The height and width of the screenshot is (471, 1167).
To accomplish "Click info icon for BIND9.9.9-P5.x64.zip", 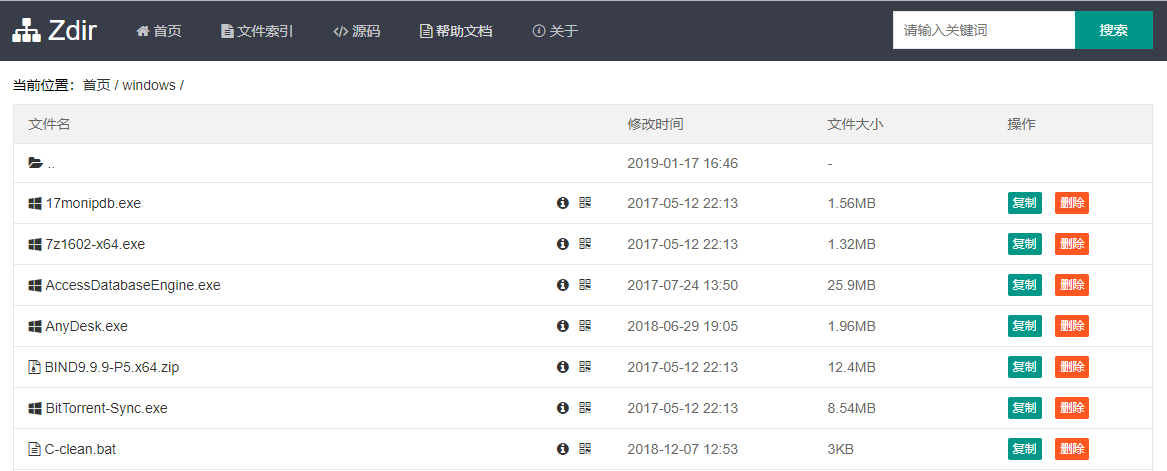I will [562, 367].
